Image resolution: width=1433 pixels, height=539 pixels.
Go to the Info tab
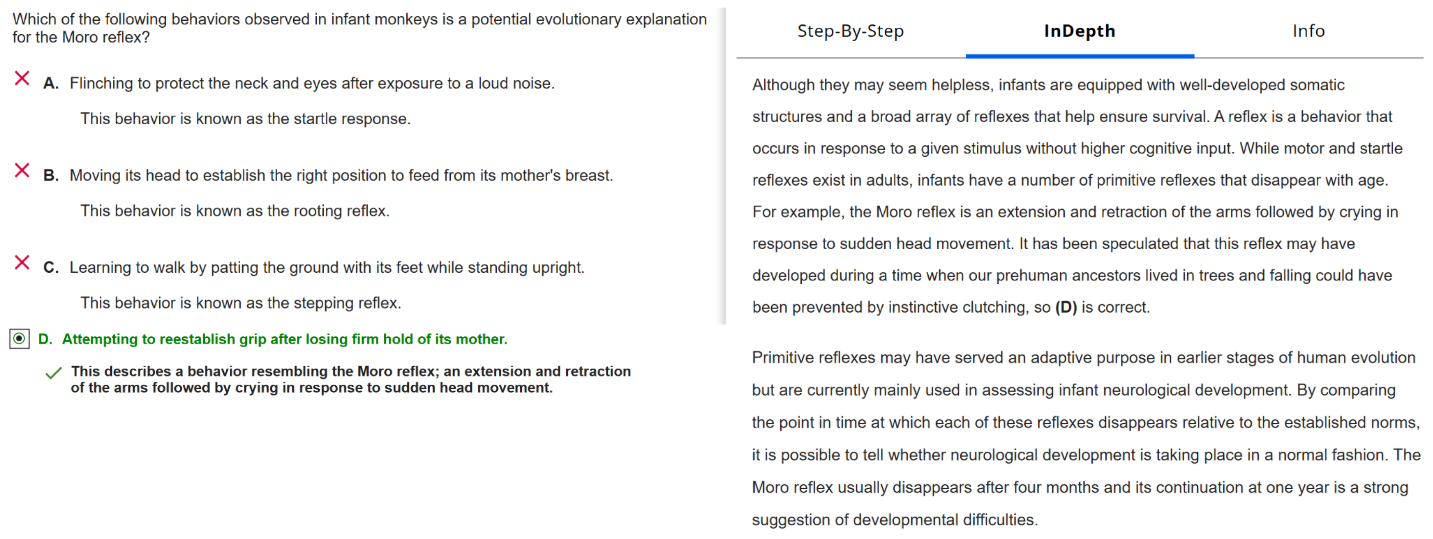pyautogui.click(x=1308, y=31)
